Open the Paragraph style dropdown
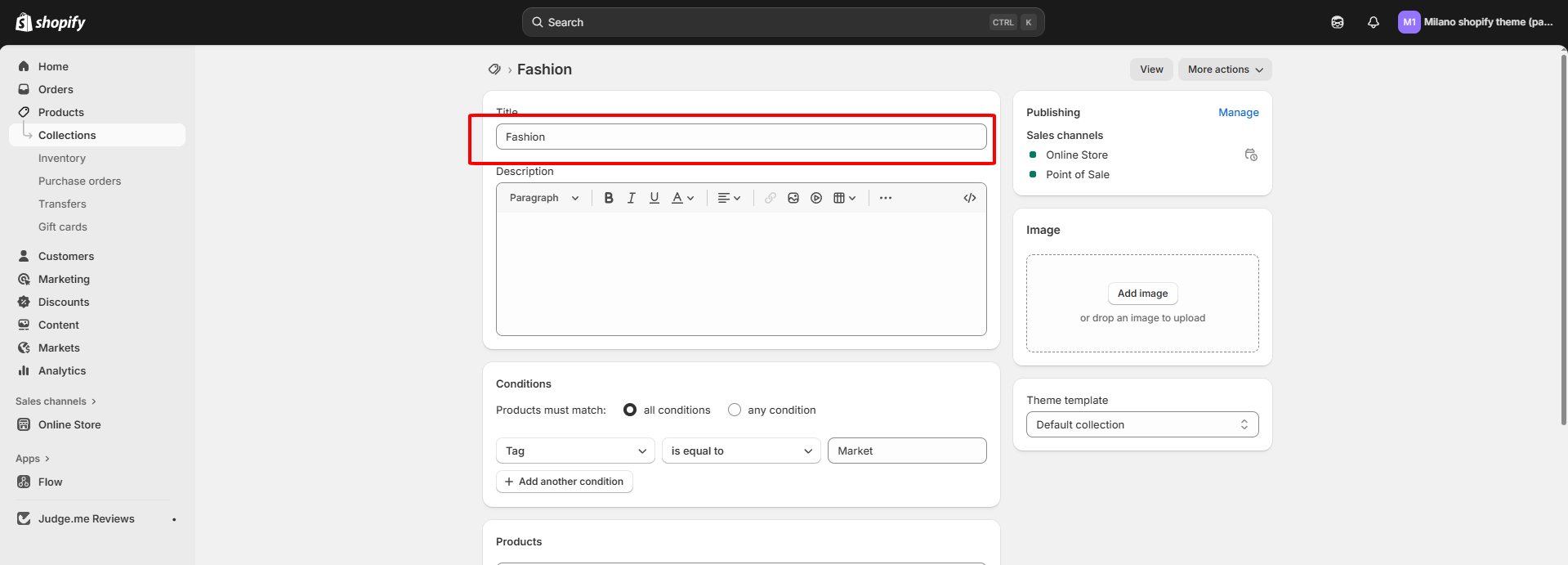Viewport: 1568px width, 565px height. [544, 198]
